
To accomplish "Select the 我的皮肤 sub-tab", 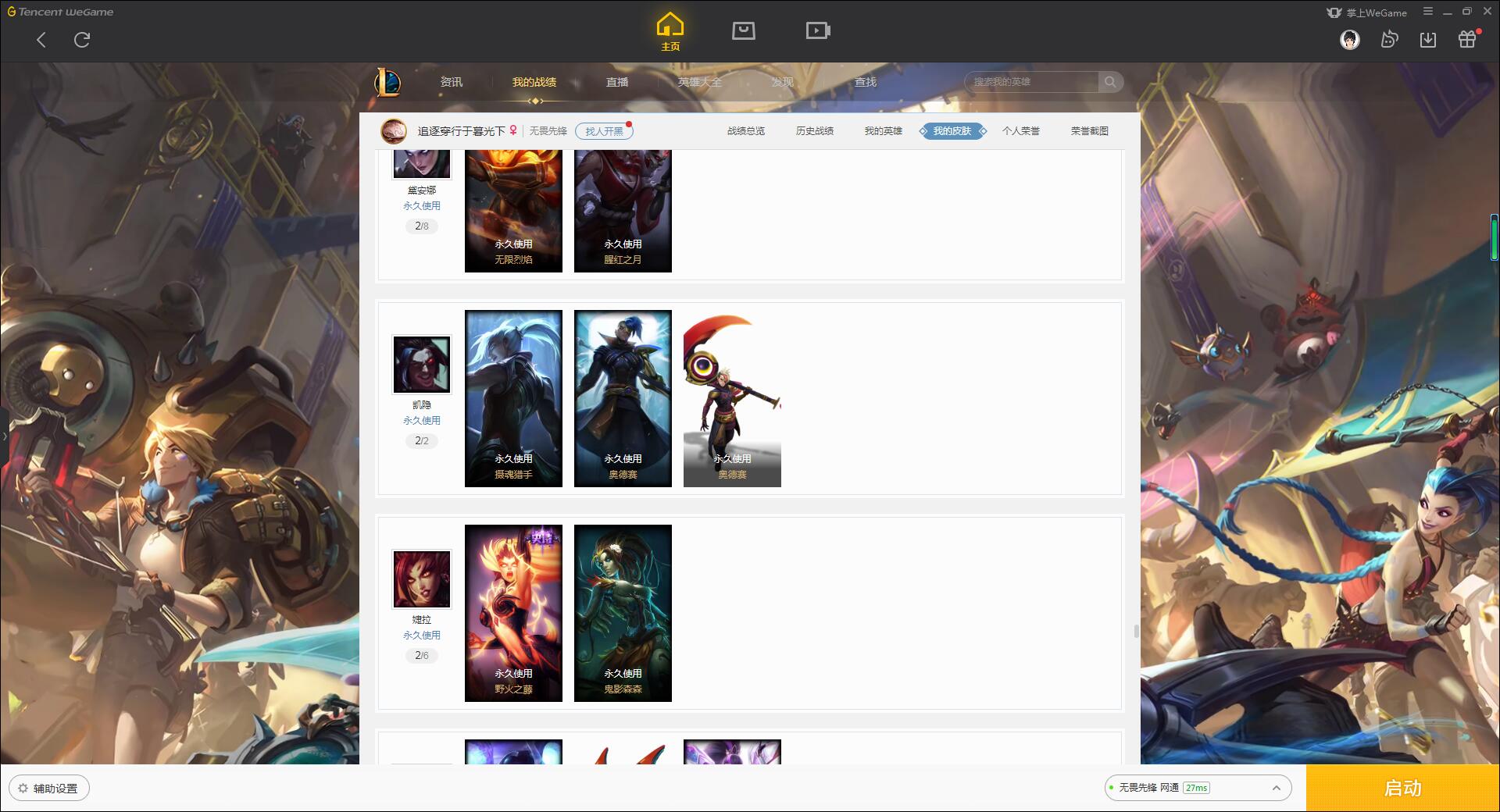I will [952, 131].
